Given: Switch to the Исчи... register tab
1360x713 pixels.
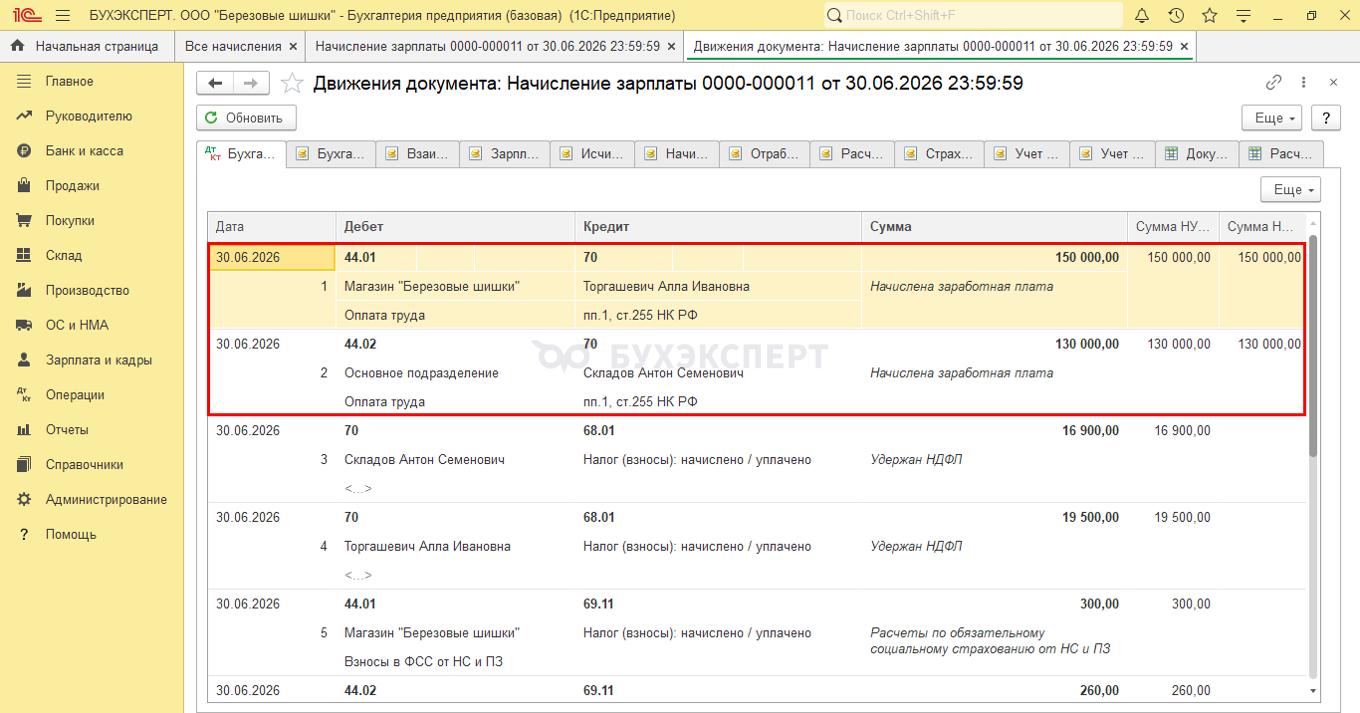Looking at the screenshot, I should pyautogui.click(x=594, y=154).
